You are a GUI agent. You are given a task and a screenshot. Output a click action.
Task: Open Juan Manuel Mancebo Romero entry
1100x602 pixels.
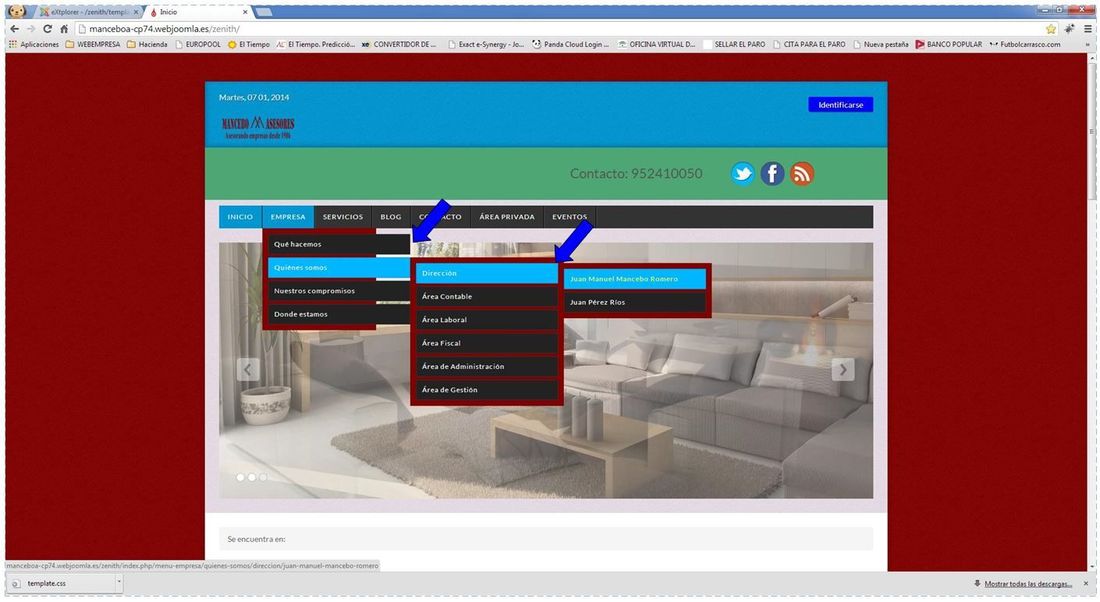coord(635,279)
